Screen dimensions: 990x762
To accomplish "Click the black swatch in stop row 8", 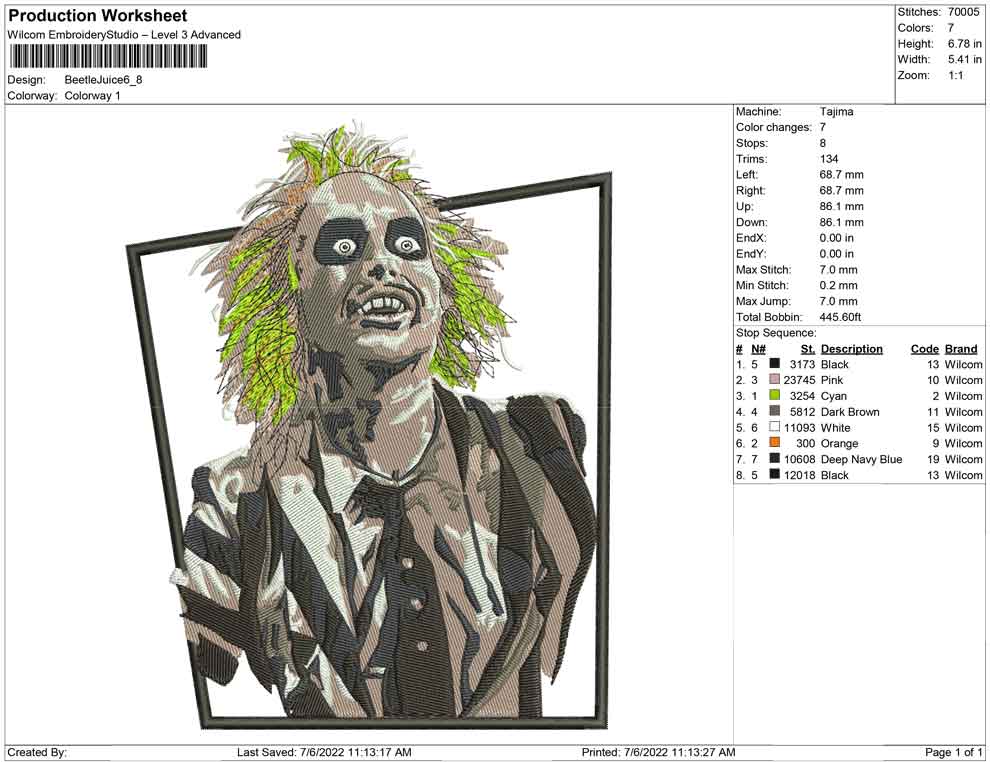I will tap(775, 475).
